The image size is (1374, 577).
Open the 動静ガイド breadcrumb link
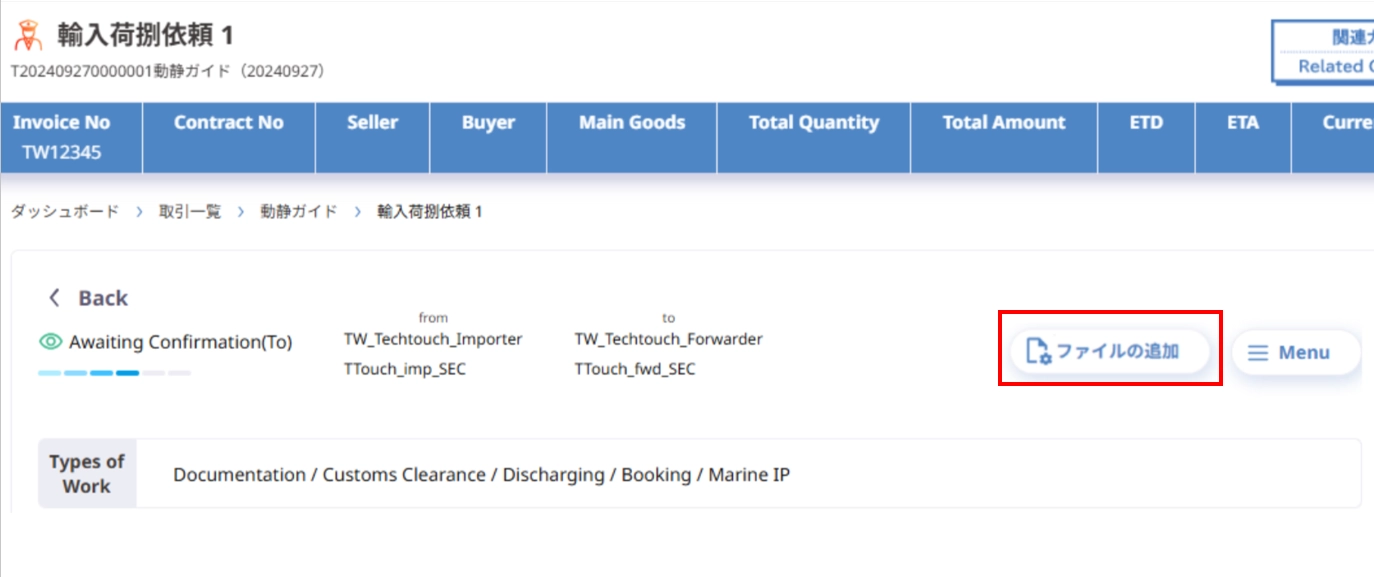(299, 212)
